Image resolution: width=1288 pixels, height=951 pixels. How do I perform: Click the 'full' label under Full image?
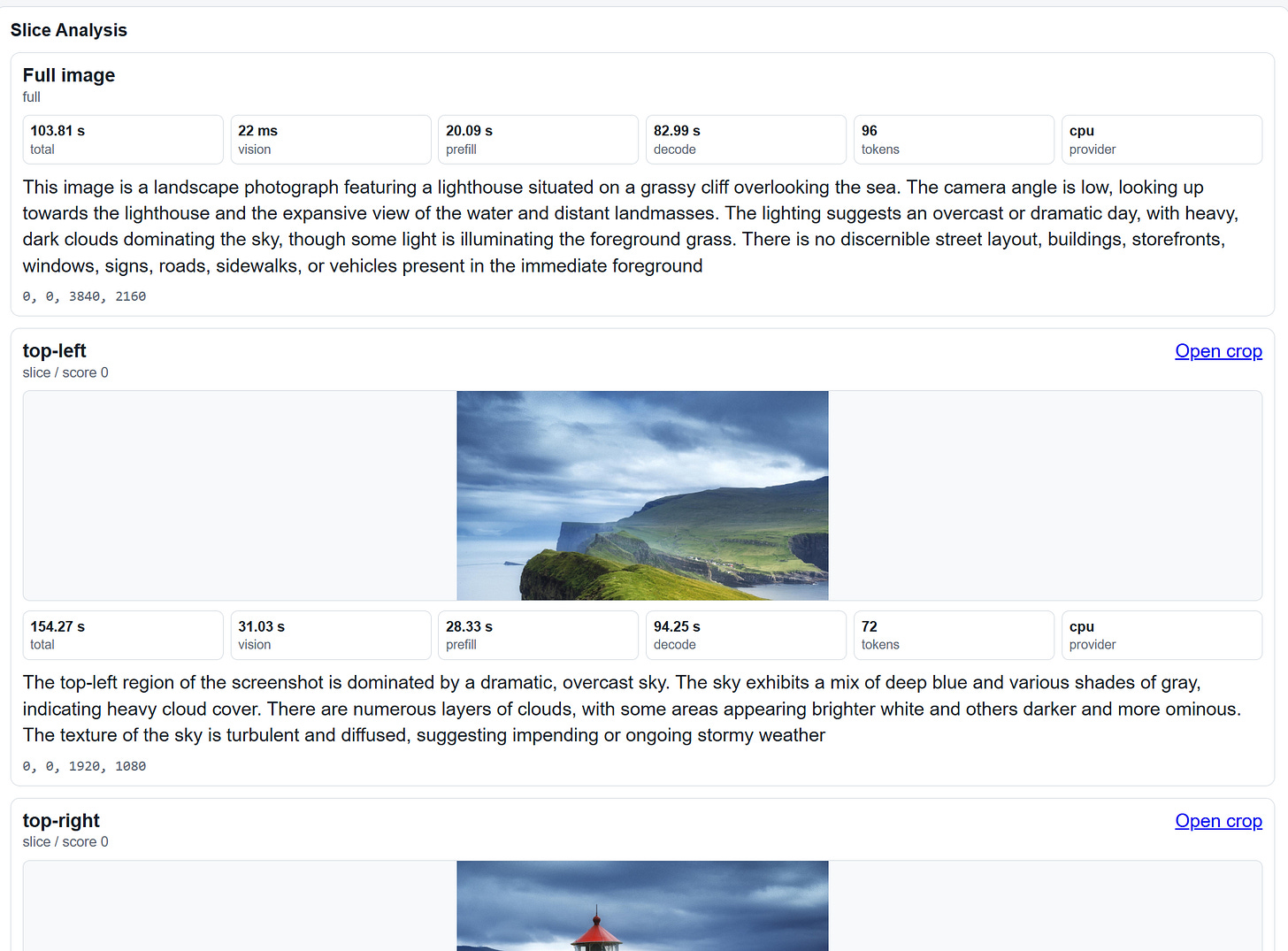coord(32,97)
